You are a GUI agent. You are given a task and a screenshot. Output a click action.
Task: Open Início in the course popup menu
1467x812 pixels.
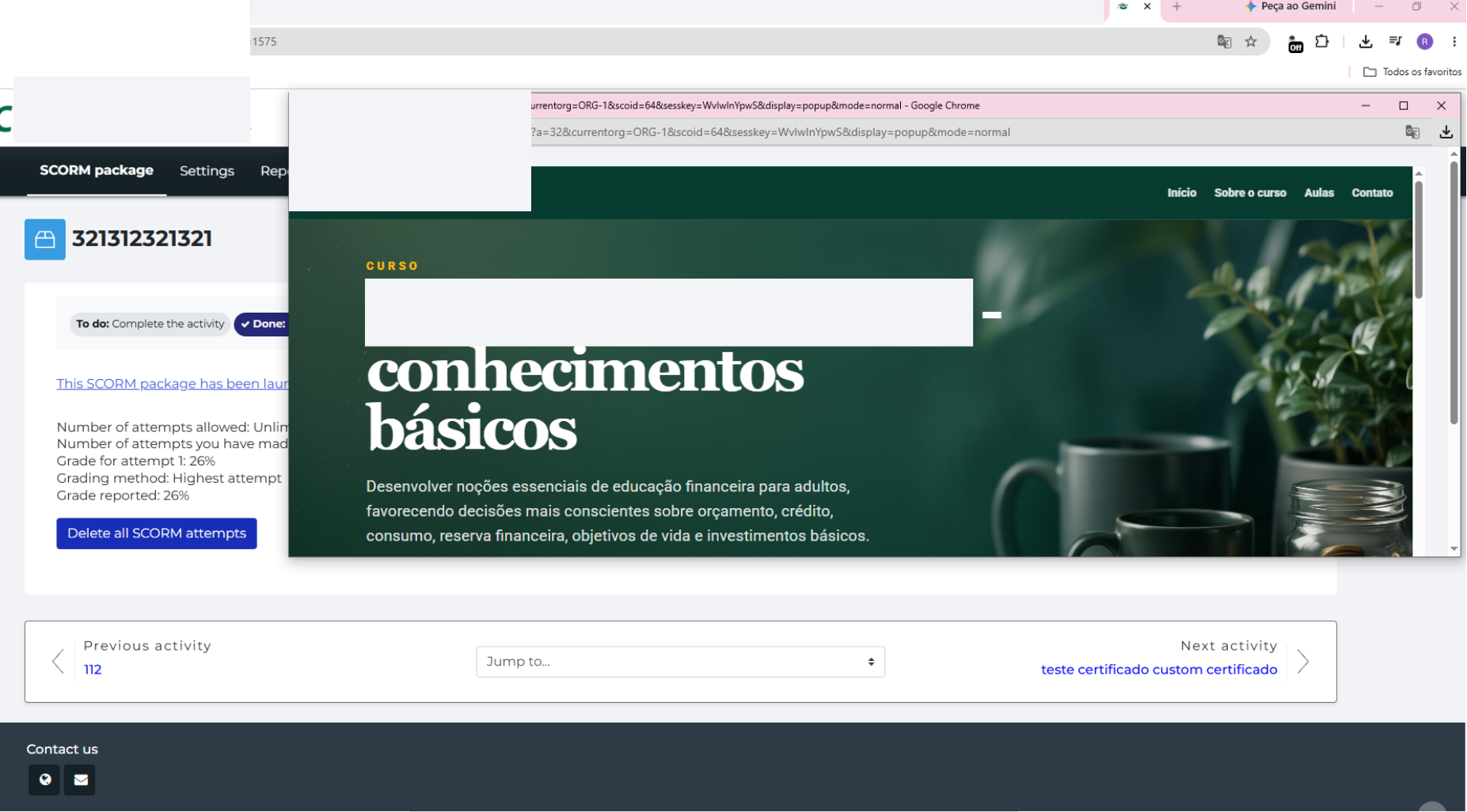(x=1181, y=193)
